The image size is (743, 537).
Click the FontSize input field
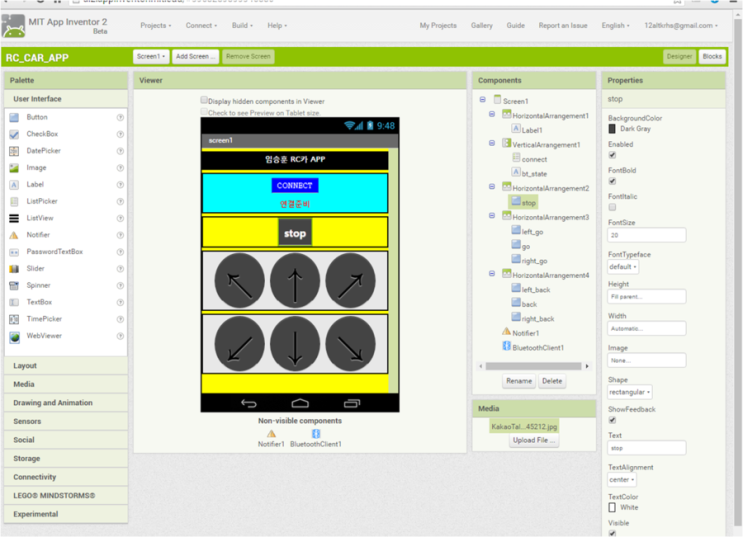click(x=646, y=235)
